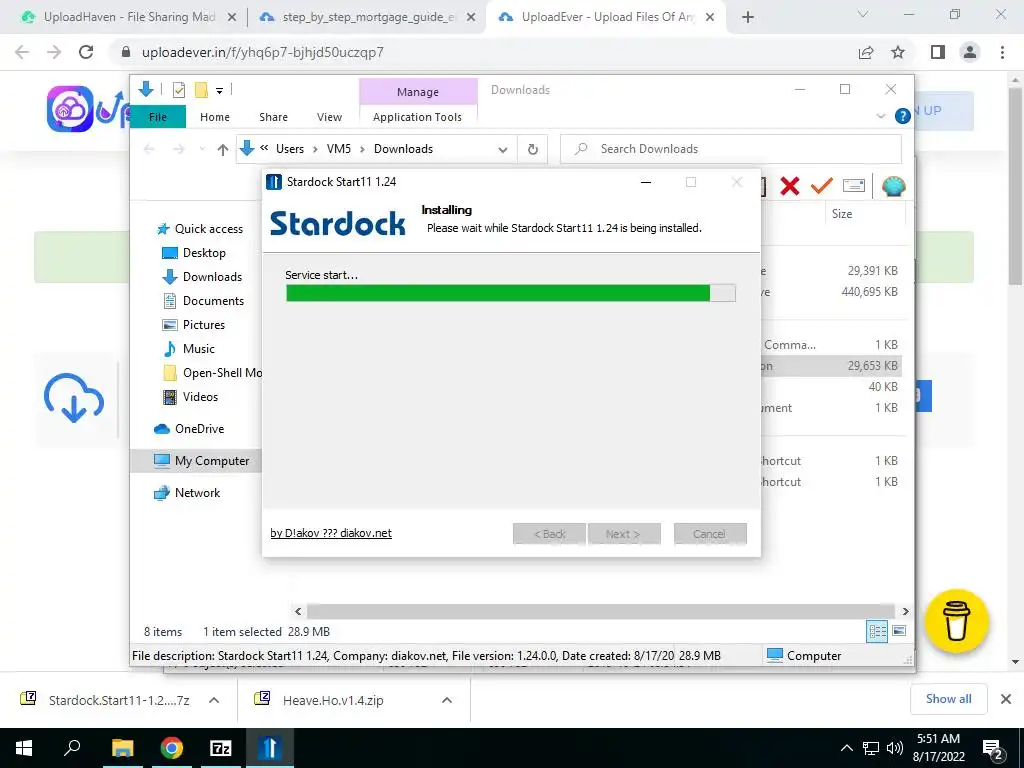Viewport: 1024px width, 768px height.
Task: Click the installation progress bar
Action: (511, 293)
